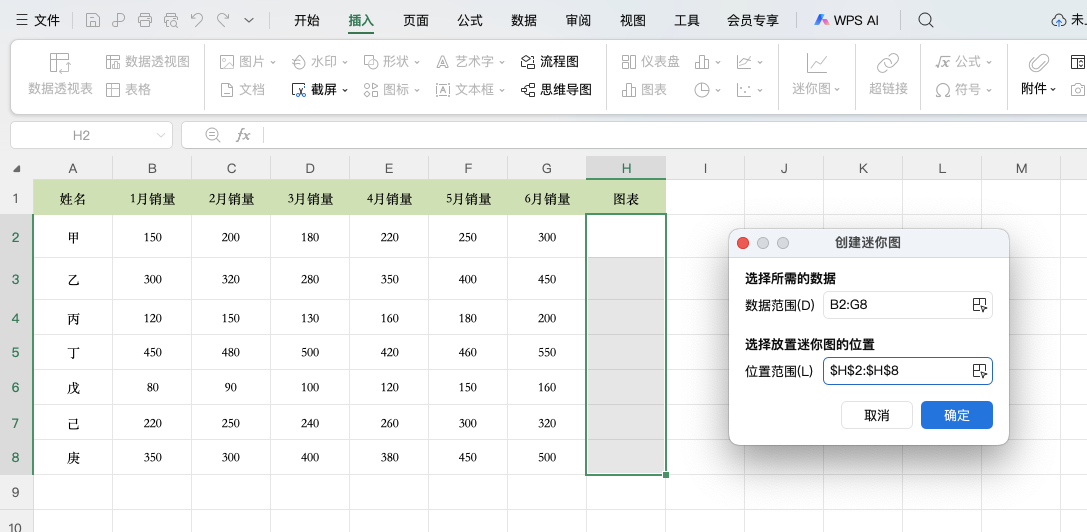The height and width of the screenshot is (532, 1087).
Task: Click the 附件 attachment button
Action: [1038, 74]
